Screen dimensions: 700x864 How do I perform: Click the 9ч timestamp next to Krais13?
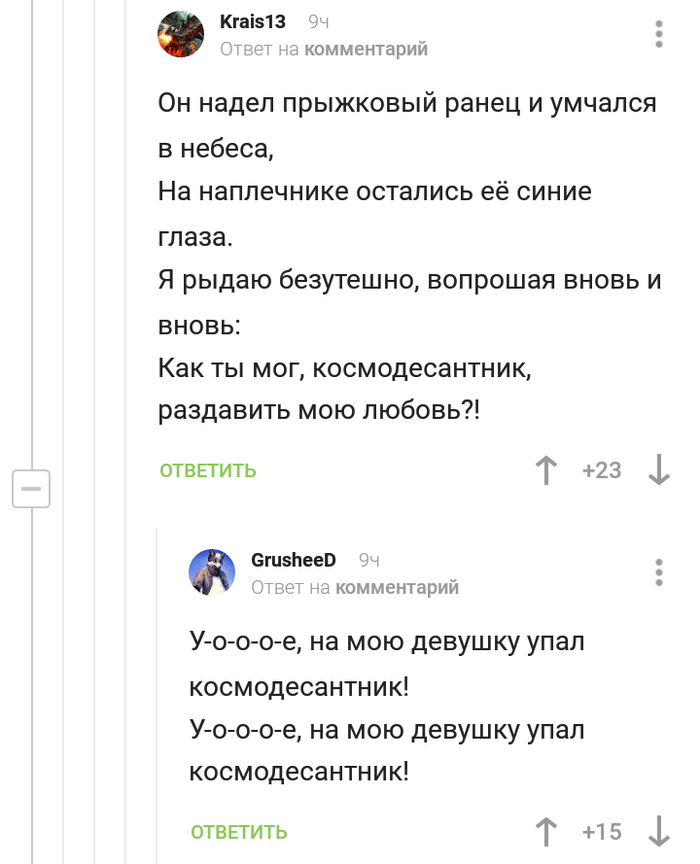point(319,22)
